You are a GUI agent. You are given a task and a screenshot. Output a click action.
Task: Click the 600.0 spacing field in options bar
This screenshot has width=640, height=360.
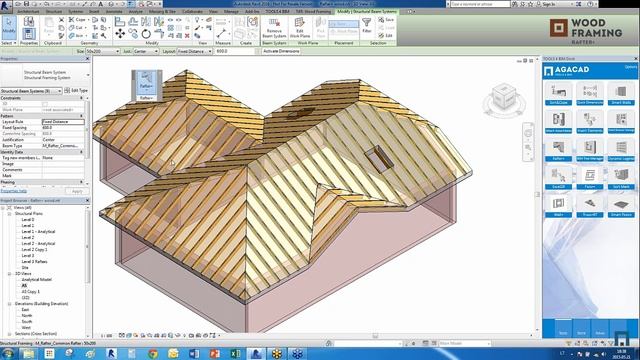[x=236, y=51]
